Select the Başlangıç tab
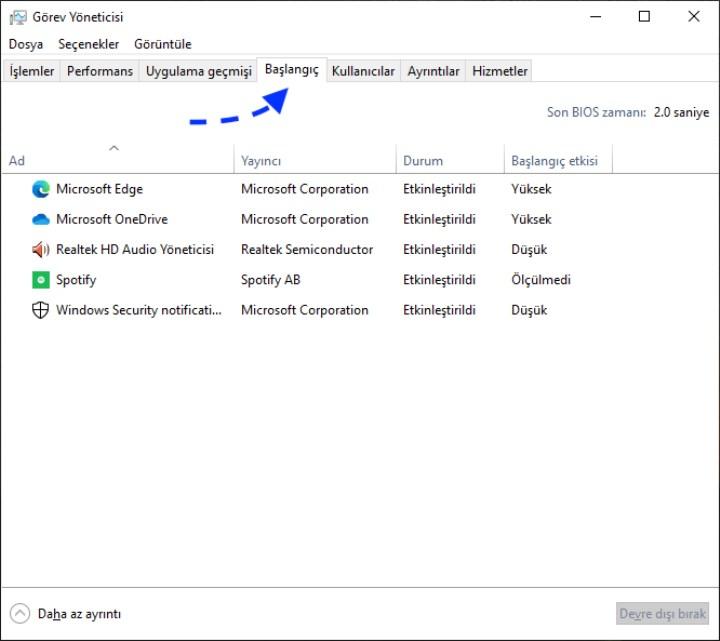 point(292,70)
